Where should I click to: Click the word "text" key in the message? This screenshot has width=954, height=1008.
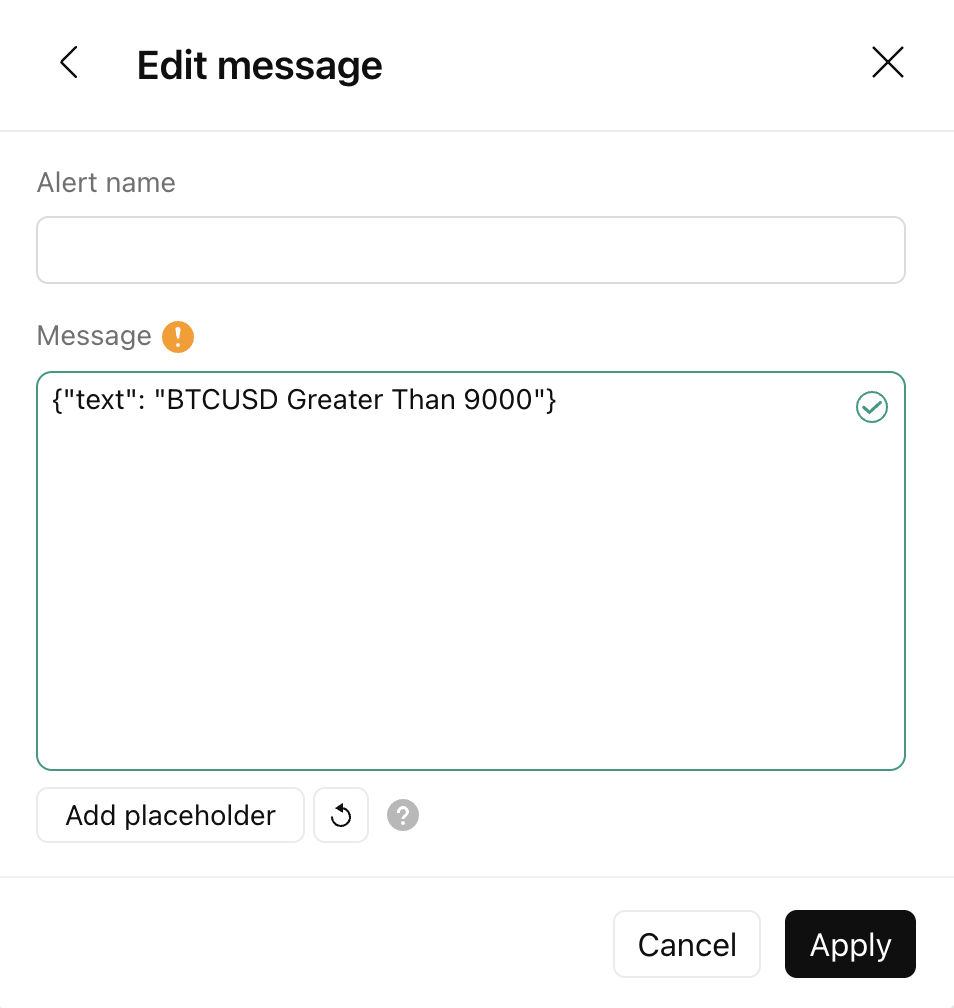point(100,400)
